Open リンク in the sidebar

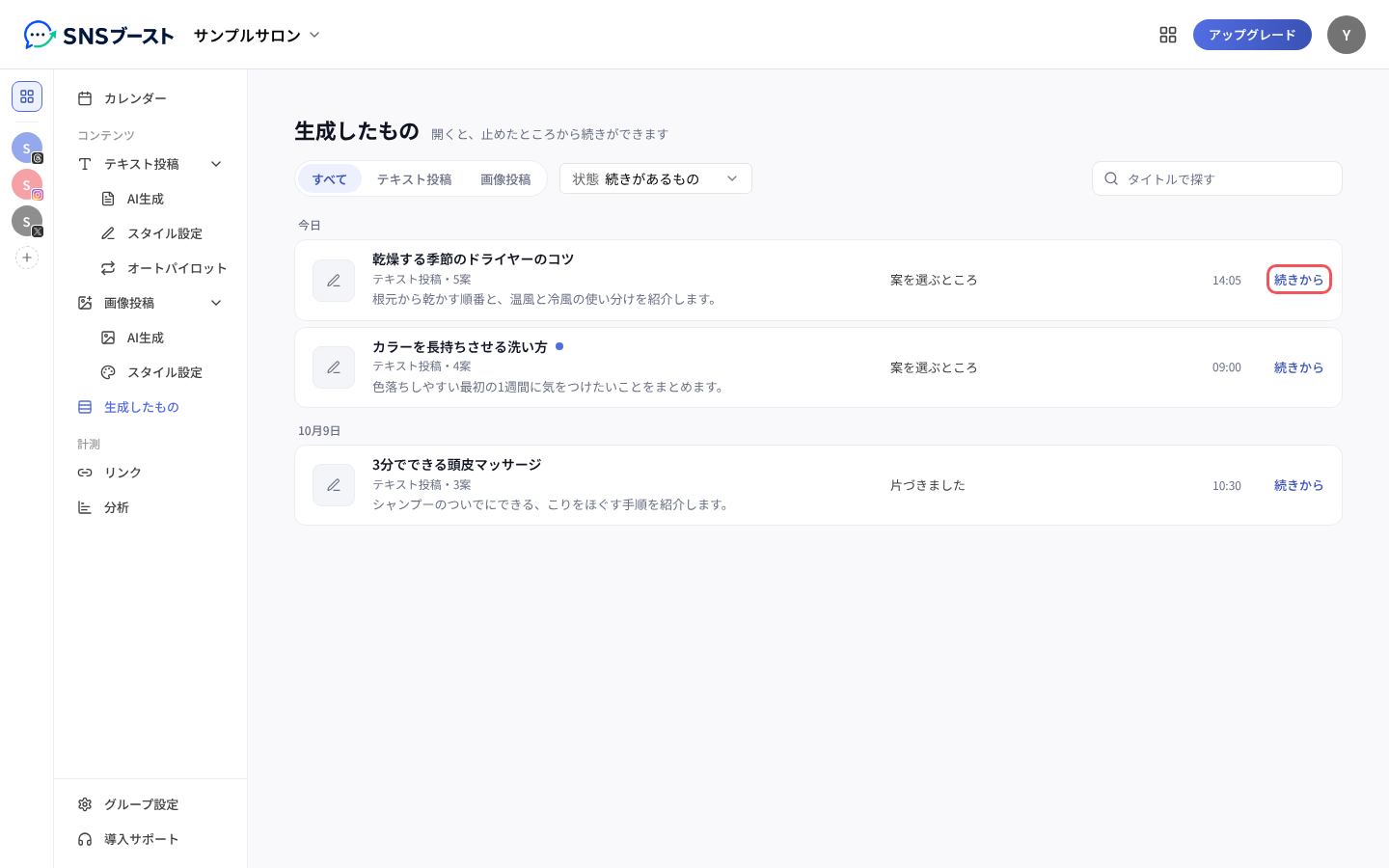150,473
